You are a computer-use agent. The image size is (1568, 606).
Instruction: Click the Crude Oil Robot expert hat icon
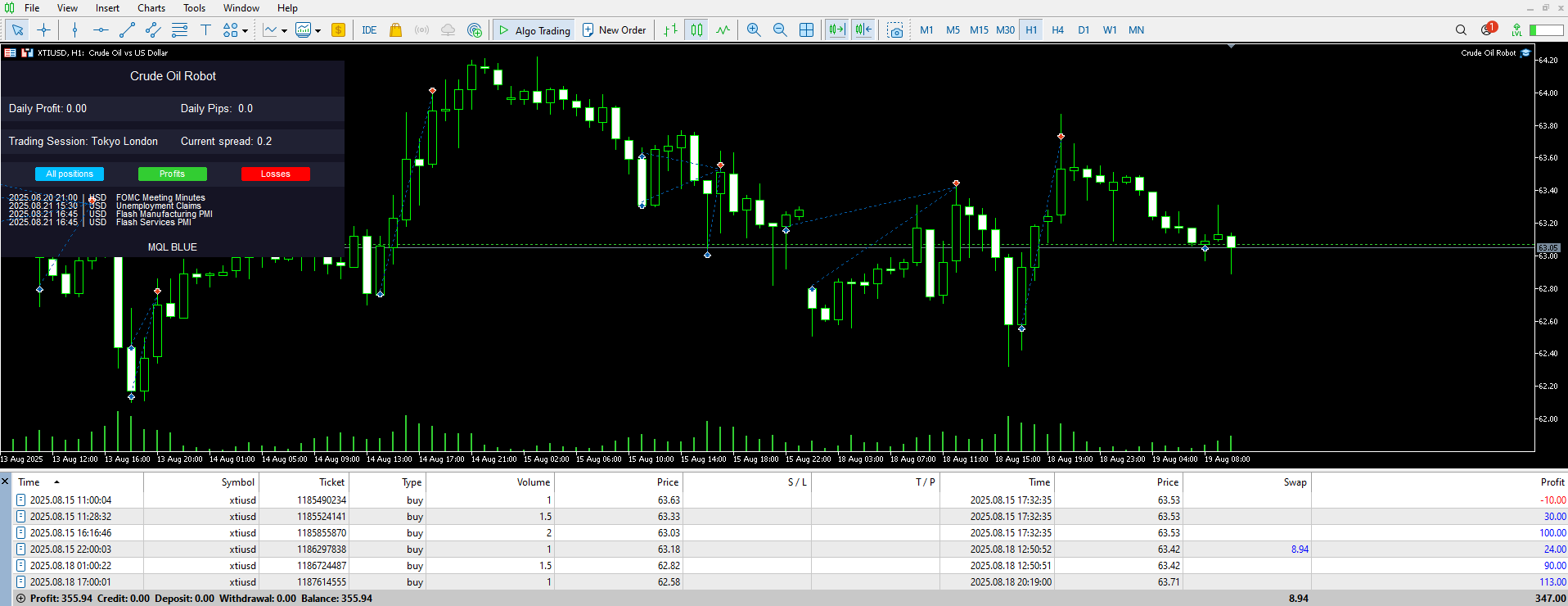point(1525,52)
